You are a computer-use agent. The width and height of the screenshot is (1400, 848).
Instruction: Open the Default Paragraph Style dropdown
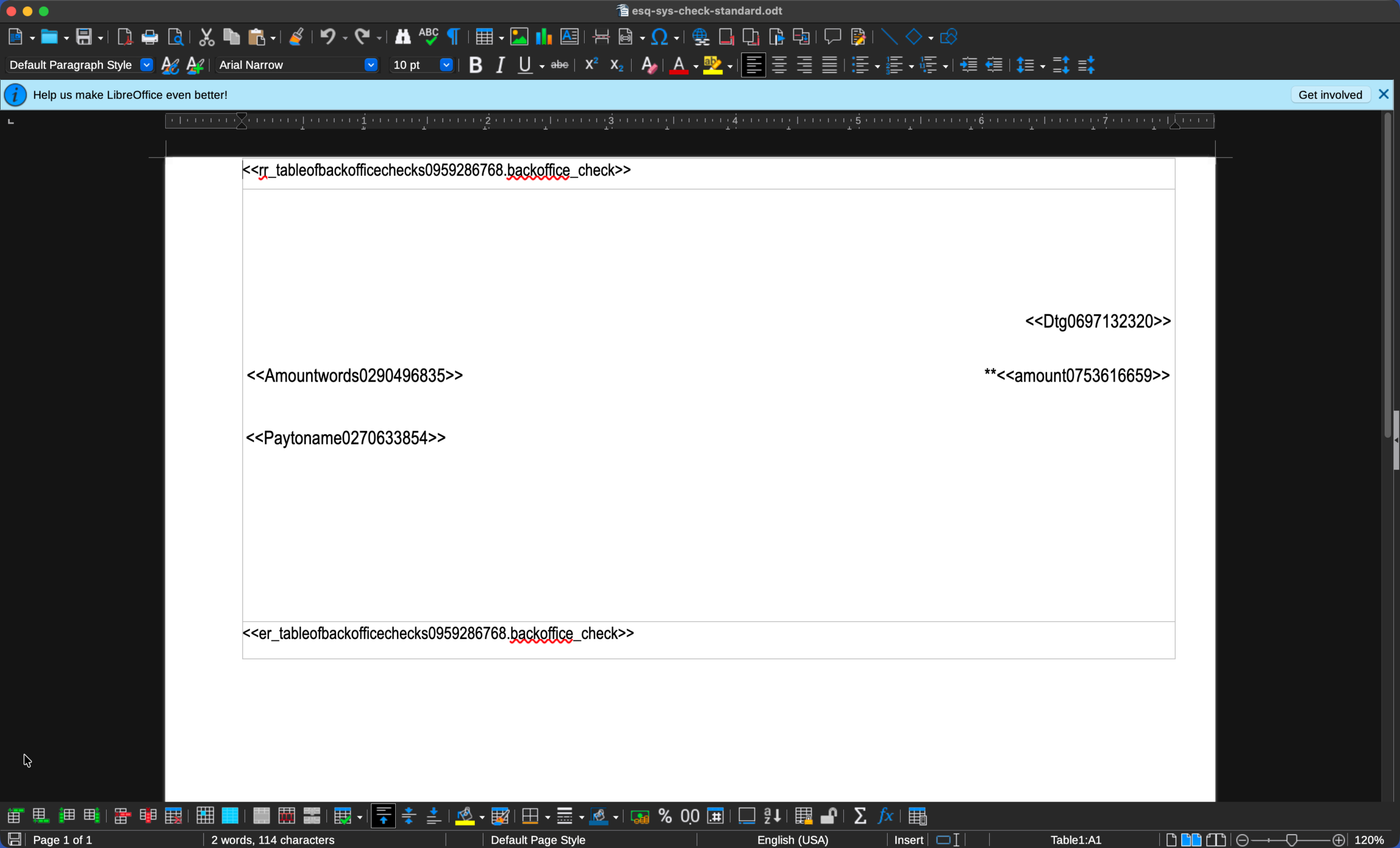point(146,65)
